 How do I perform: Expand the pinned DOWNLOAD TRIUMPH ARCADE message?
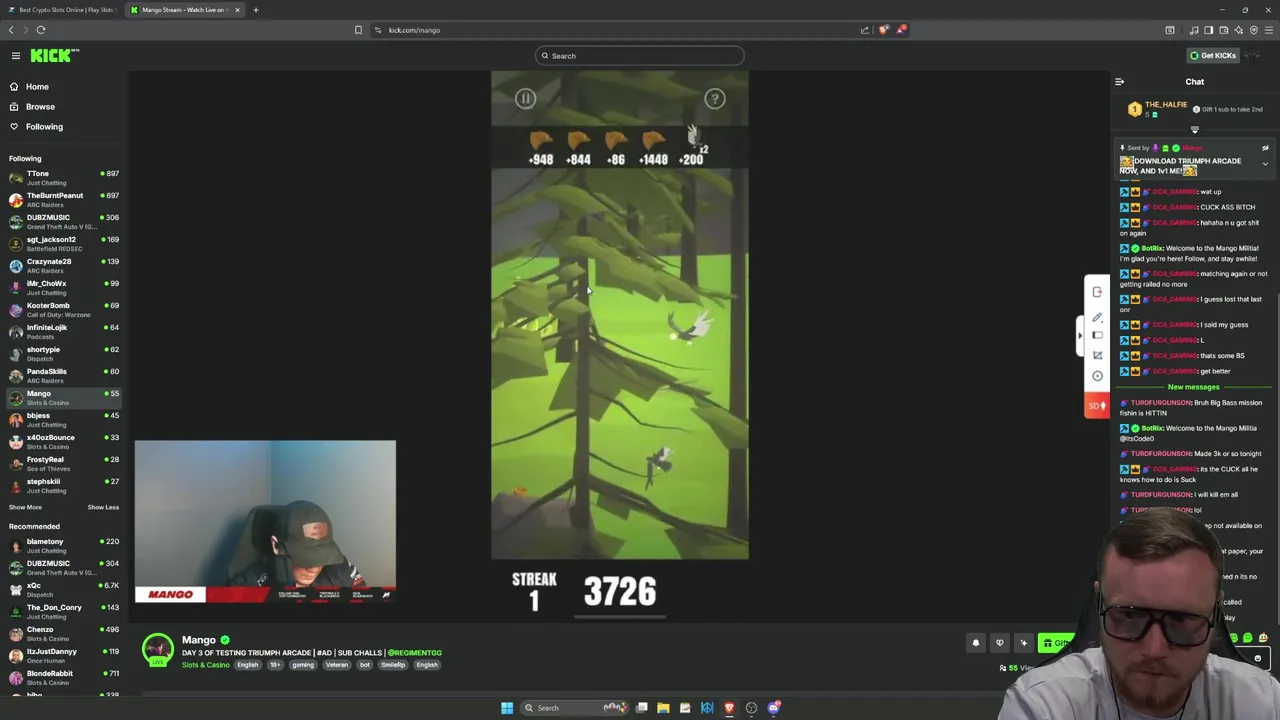[x=1265, y=164]
